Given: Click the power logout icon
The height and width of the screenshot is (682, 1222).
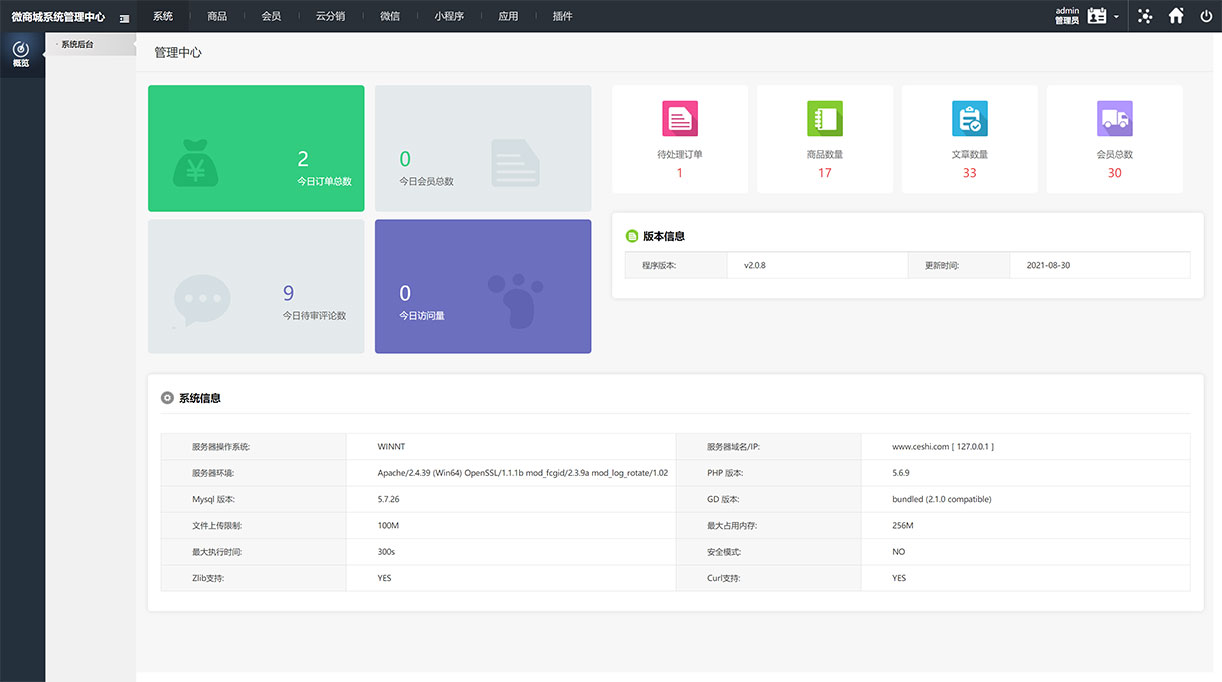Looking at the screenshot, I should pos(1206,16).
